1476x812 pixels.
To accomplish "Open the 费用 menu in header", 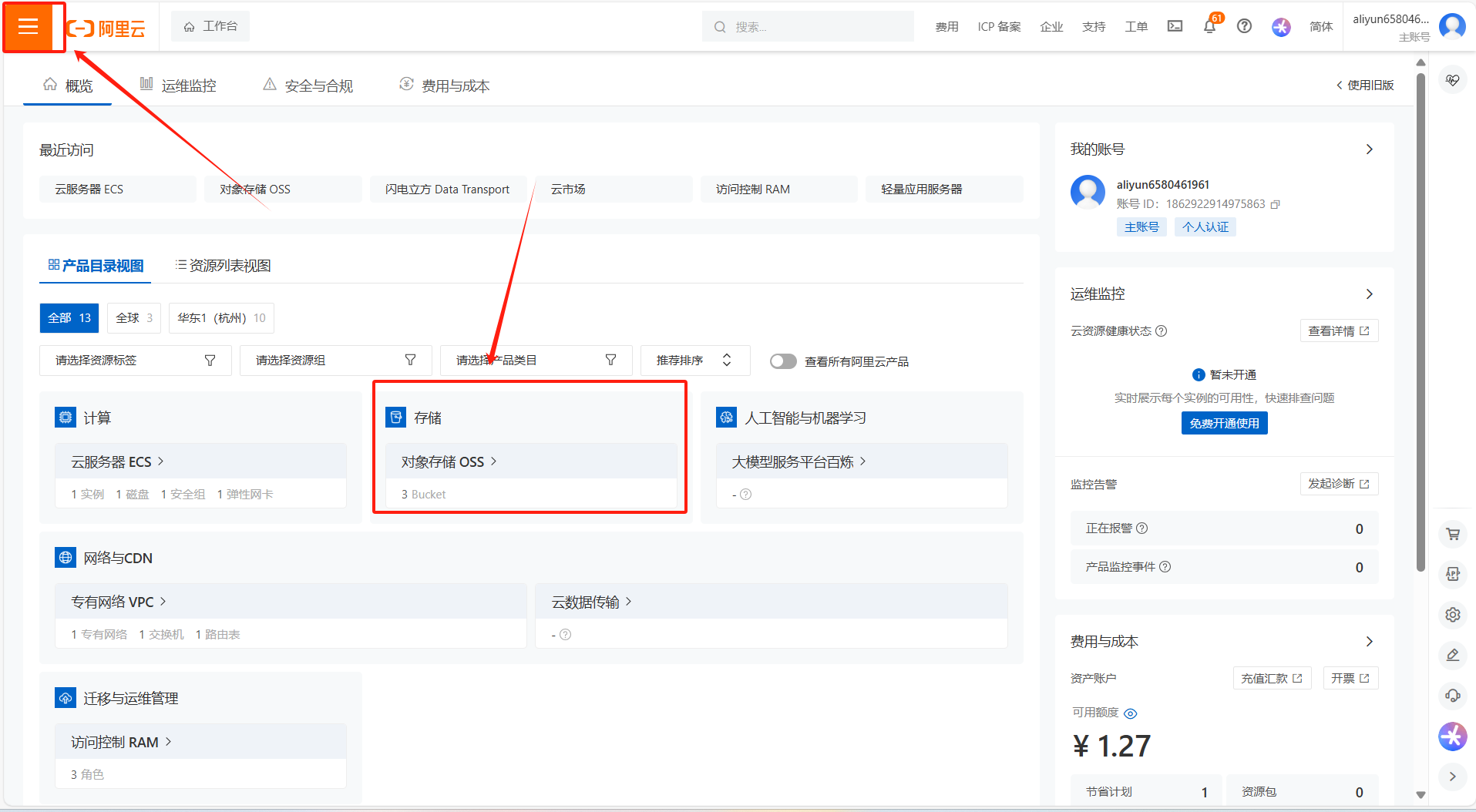I will click(946, 27).
